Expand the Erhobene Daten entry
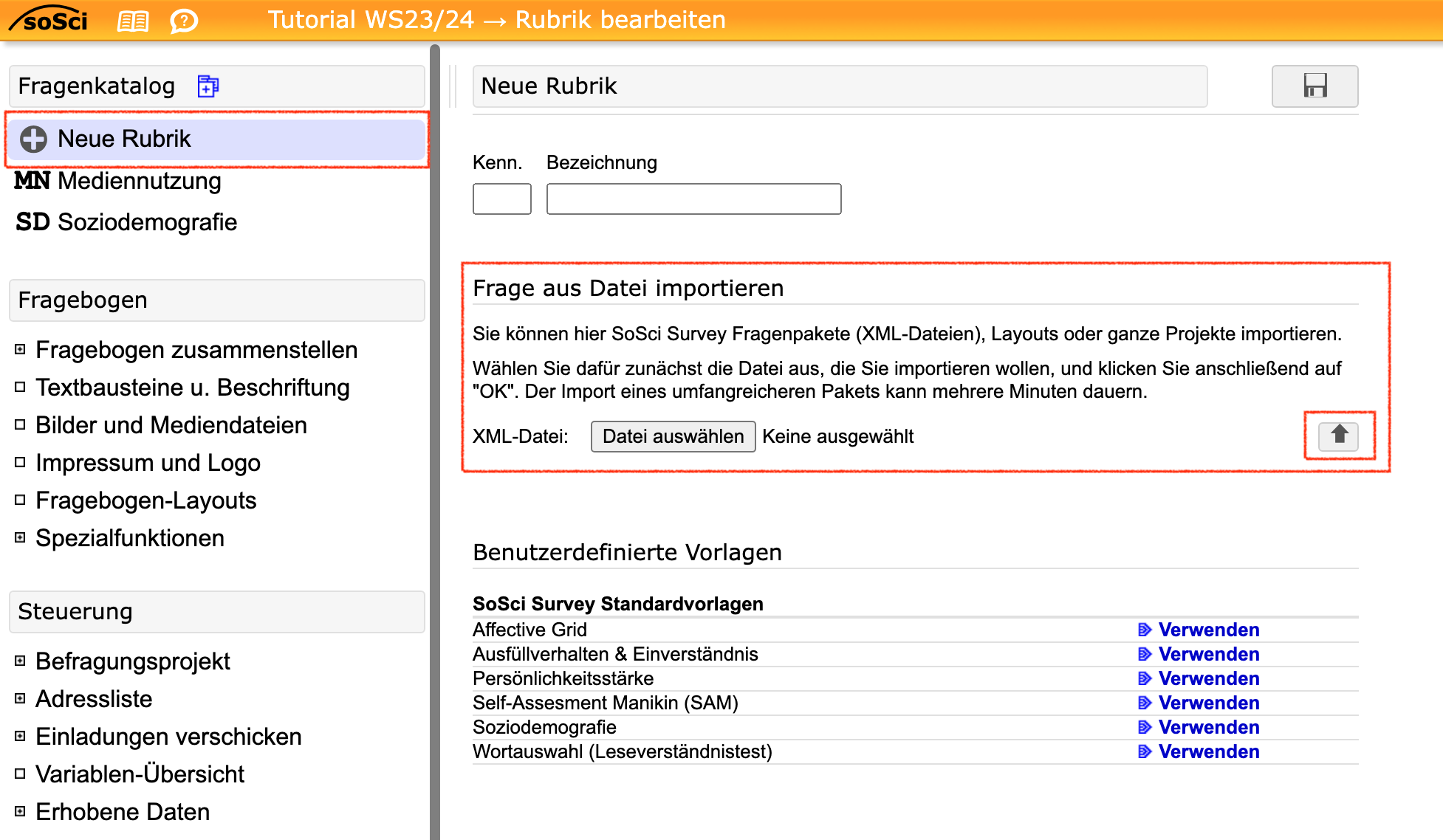1443x840 pixels. tap(20, 811)
